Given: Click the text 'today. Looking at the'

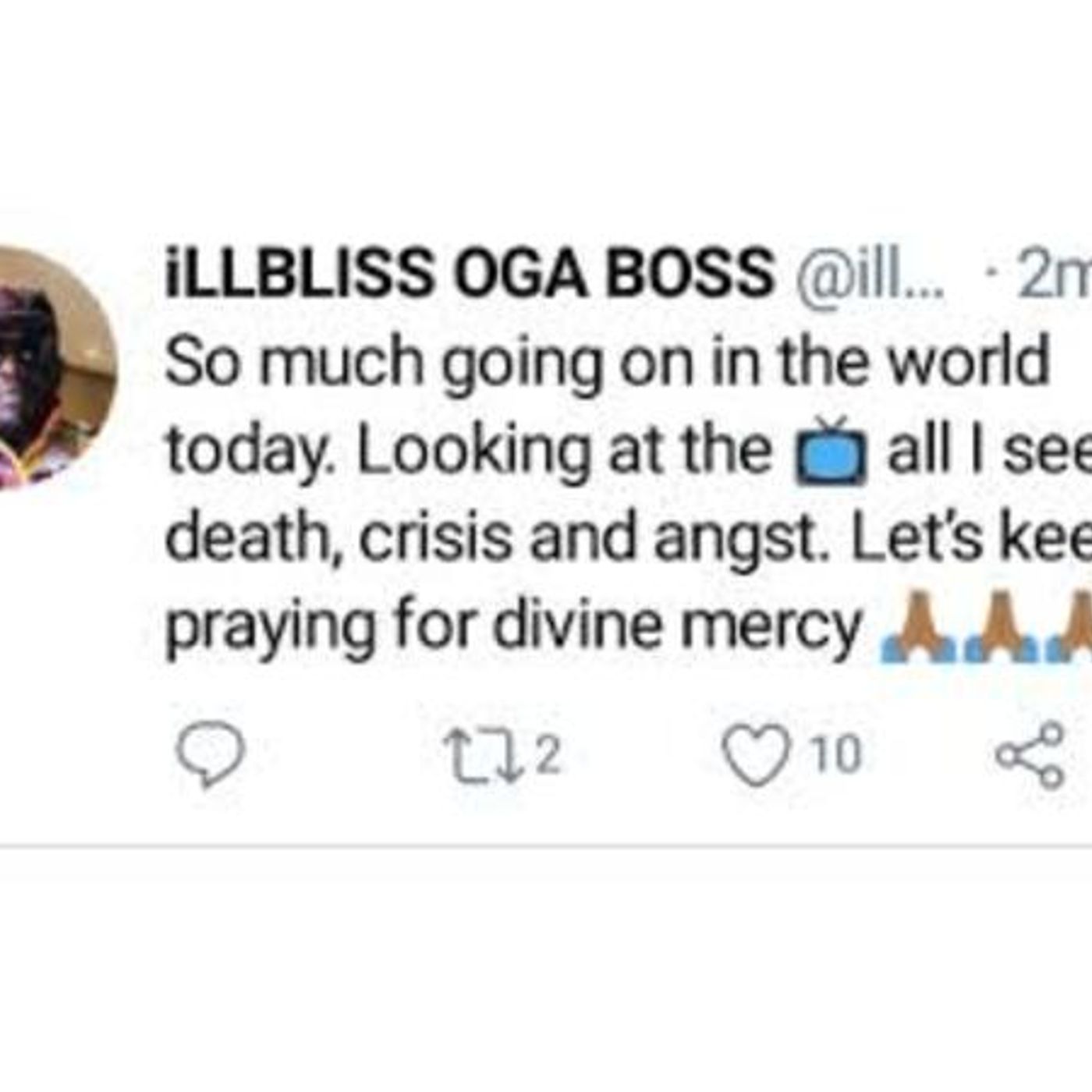Looking at the screenshot, I should pos(469,452).
